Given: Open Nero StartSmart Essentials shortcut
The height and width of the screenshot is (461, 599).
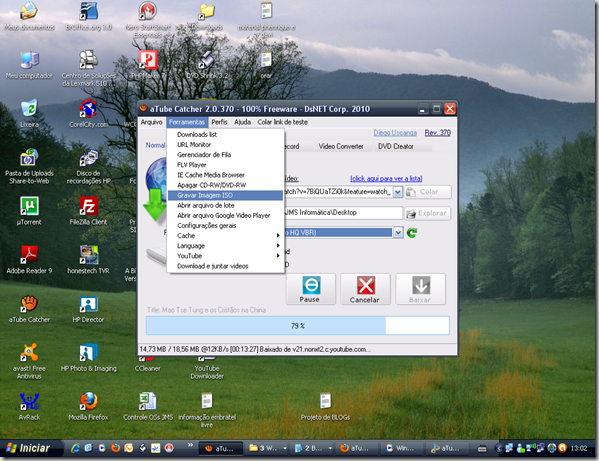Looking at the screenshot, I should (x=147, y=20).
